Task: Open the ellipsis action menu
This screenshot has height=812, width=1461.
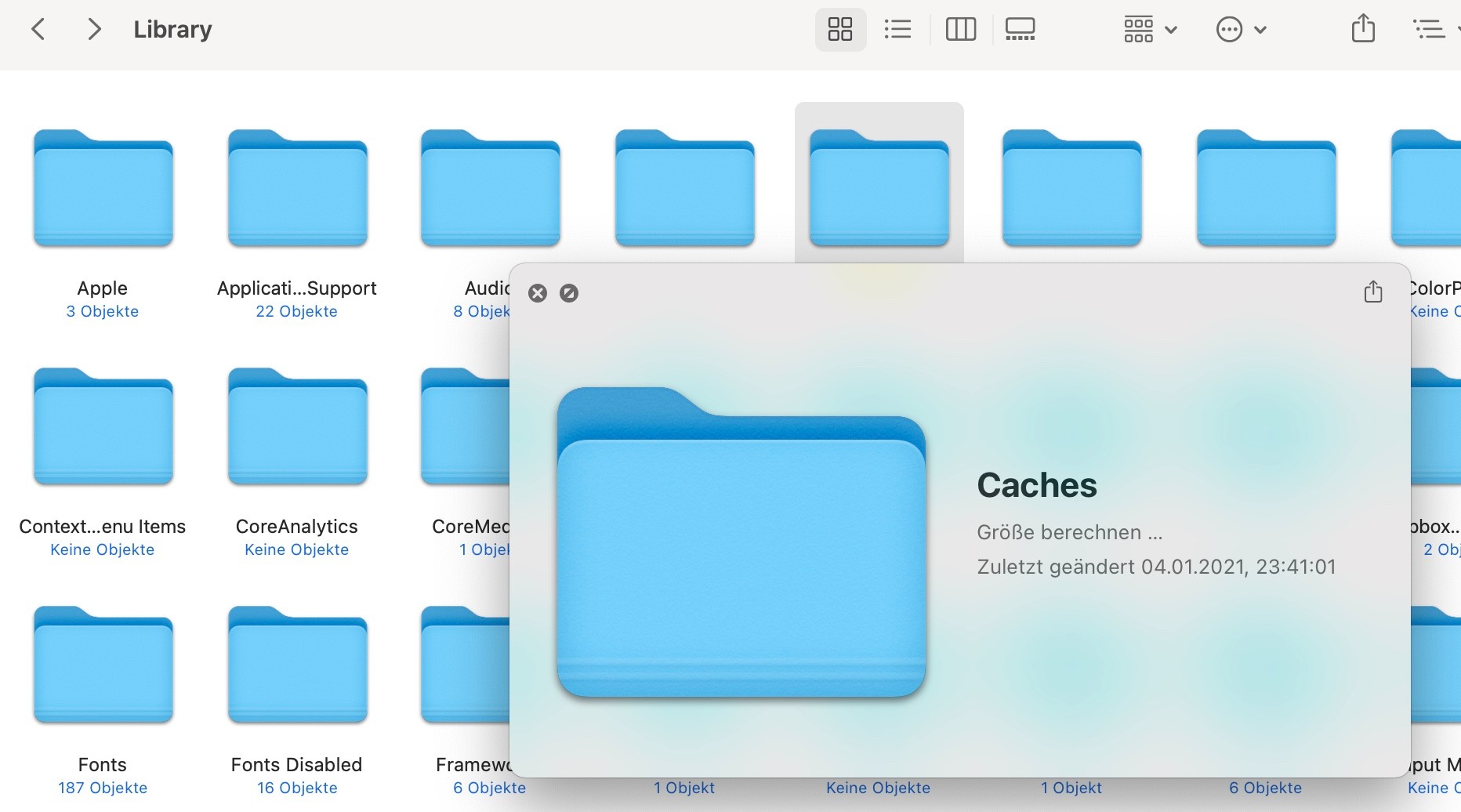Action: click(1241, 30)
